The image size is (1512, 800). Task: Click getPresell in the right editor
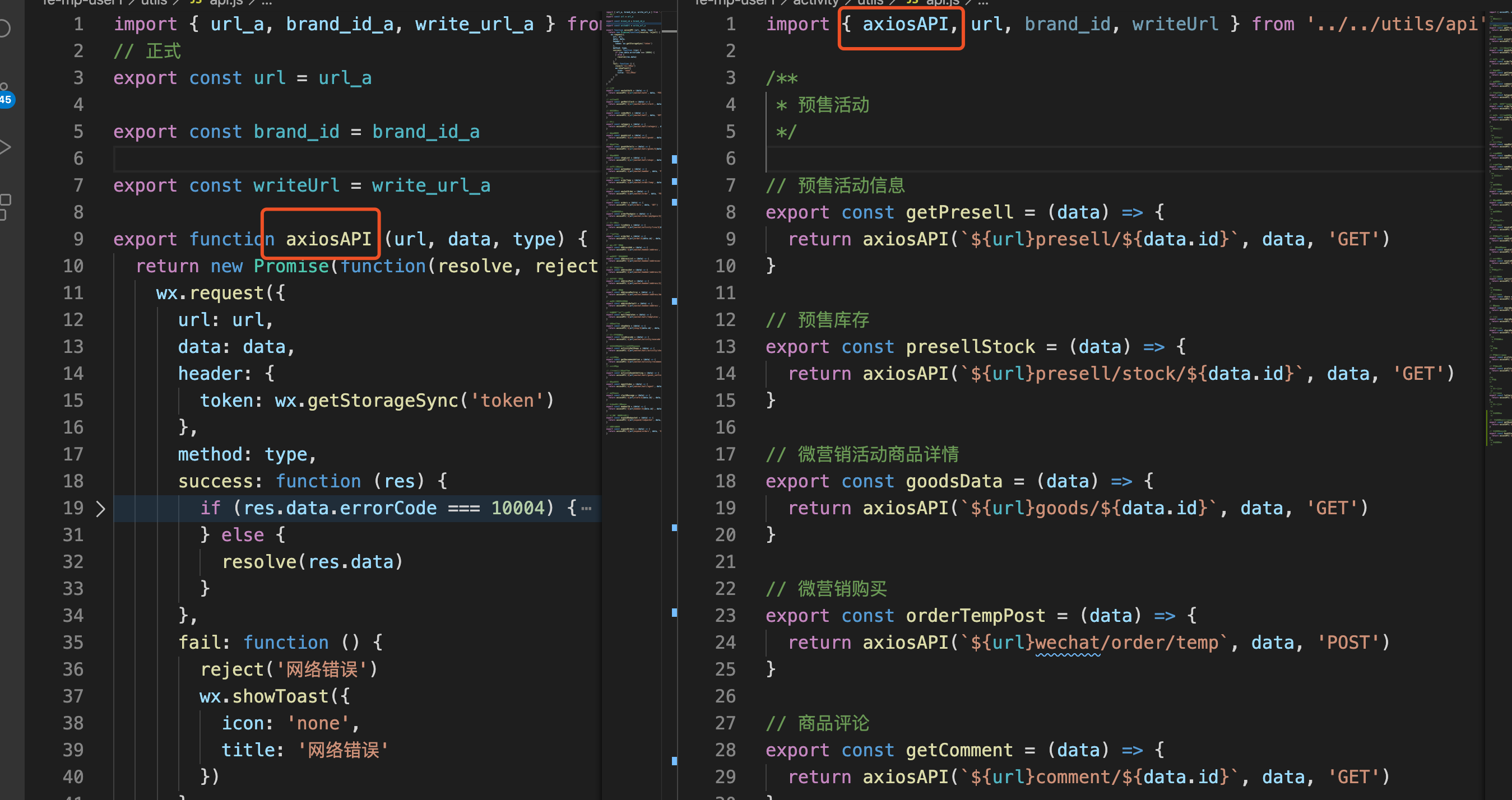click(959, 212)
